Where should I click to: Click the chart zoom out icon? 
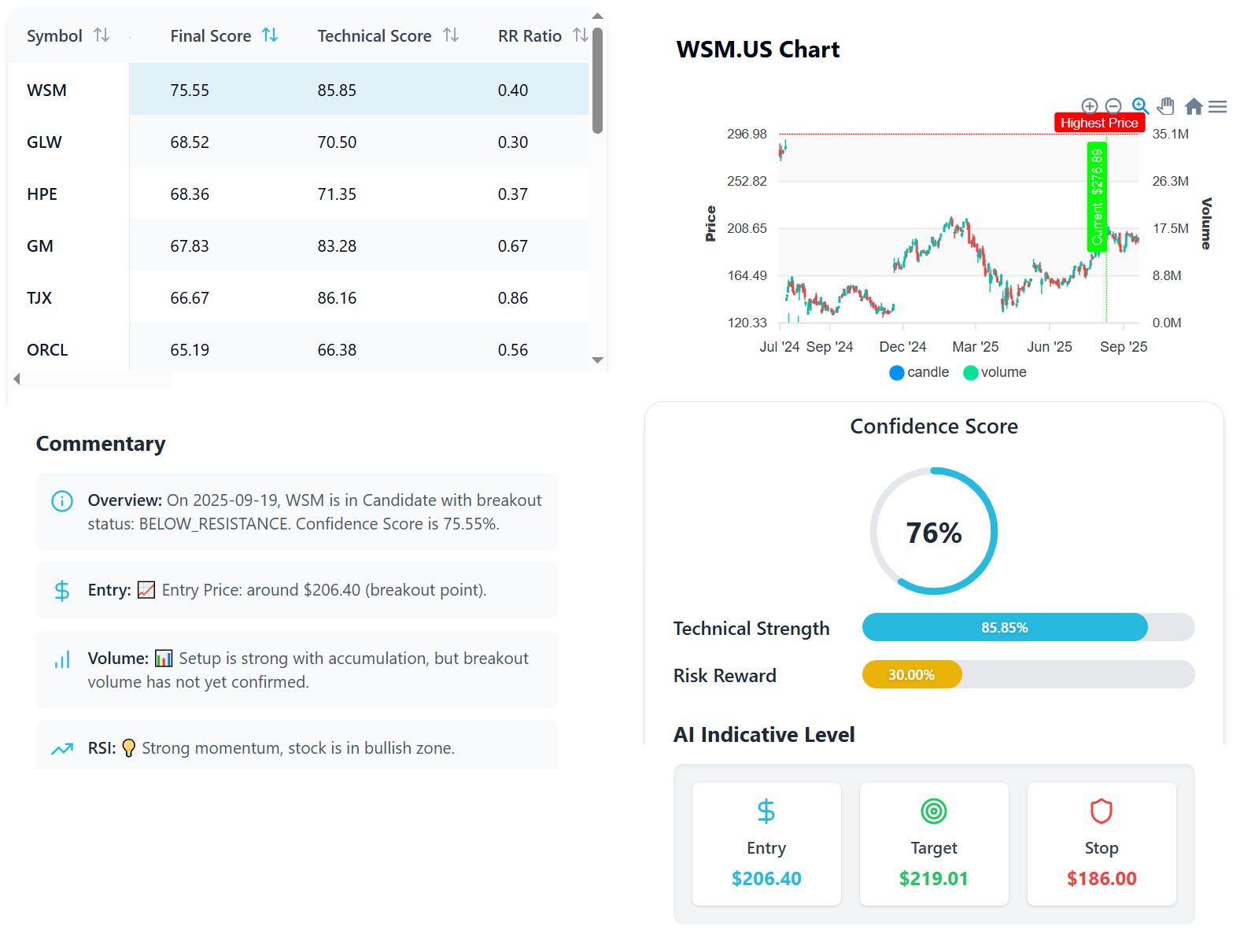pyautogui.click(x=1113, y=106)
